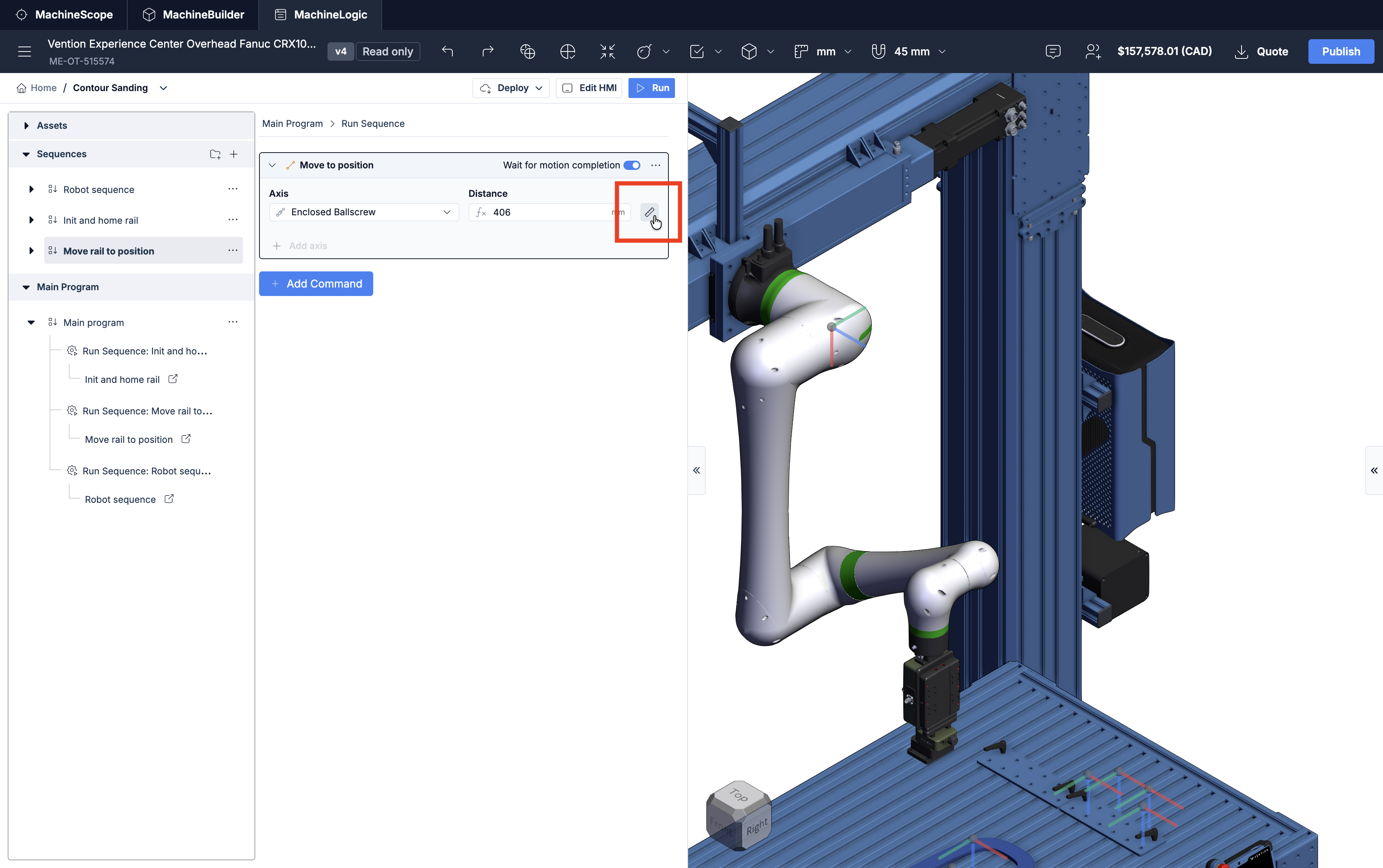Click the Distance input field with 406
Image resolution: width=1383 pixels, height=868 pixels.
tap(550, 213)
